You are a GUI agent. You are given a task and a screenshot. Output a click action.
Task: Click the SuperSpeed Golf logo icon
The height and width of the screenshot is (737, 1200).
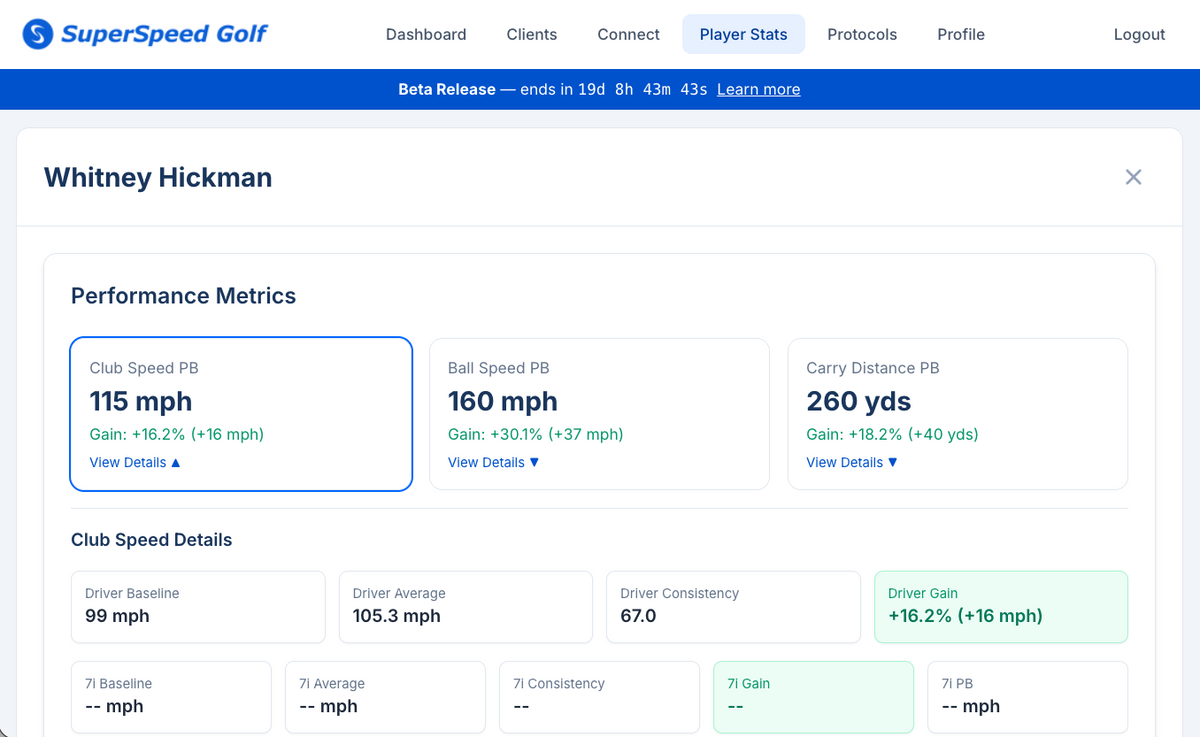tap(38, 33)
